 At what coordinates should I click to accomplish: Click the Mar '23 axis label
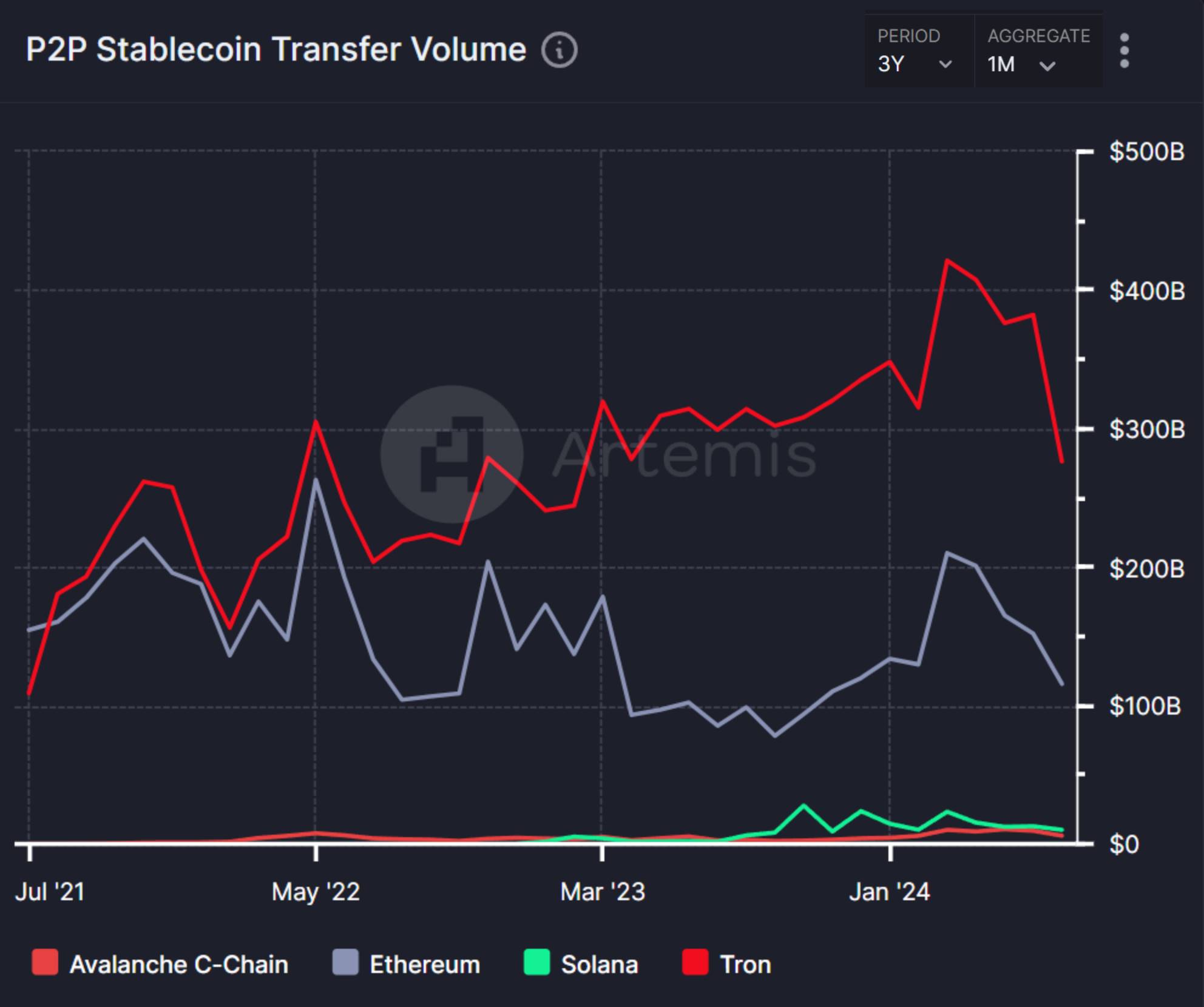click(602, 892)
